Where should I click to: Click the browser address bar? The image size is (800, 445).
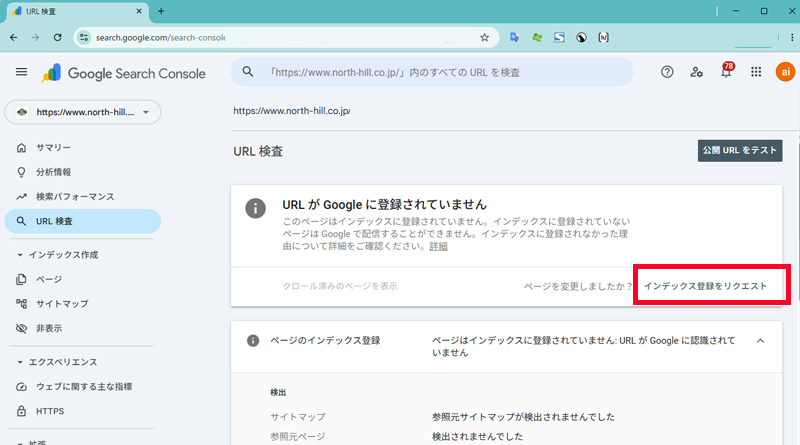[x=286, y=37]
